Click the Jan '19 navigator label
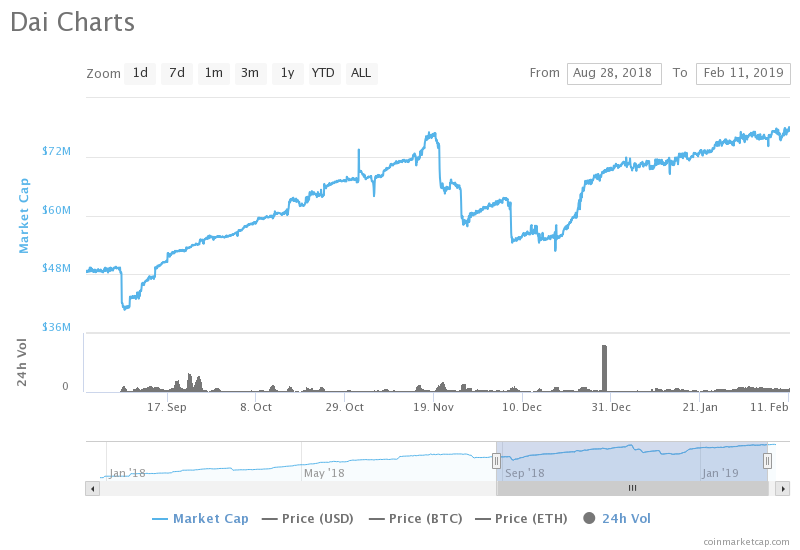Image resolution: width=800 pixels, height=550 pixels. [x=720, y=473]
